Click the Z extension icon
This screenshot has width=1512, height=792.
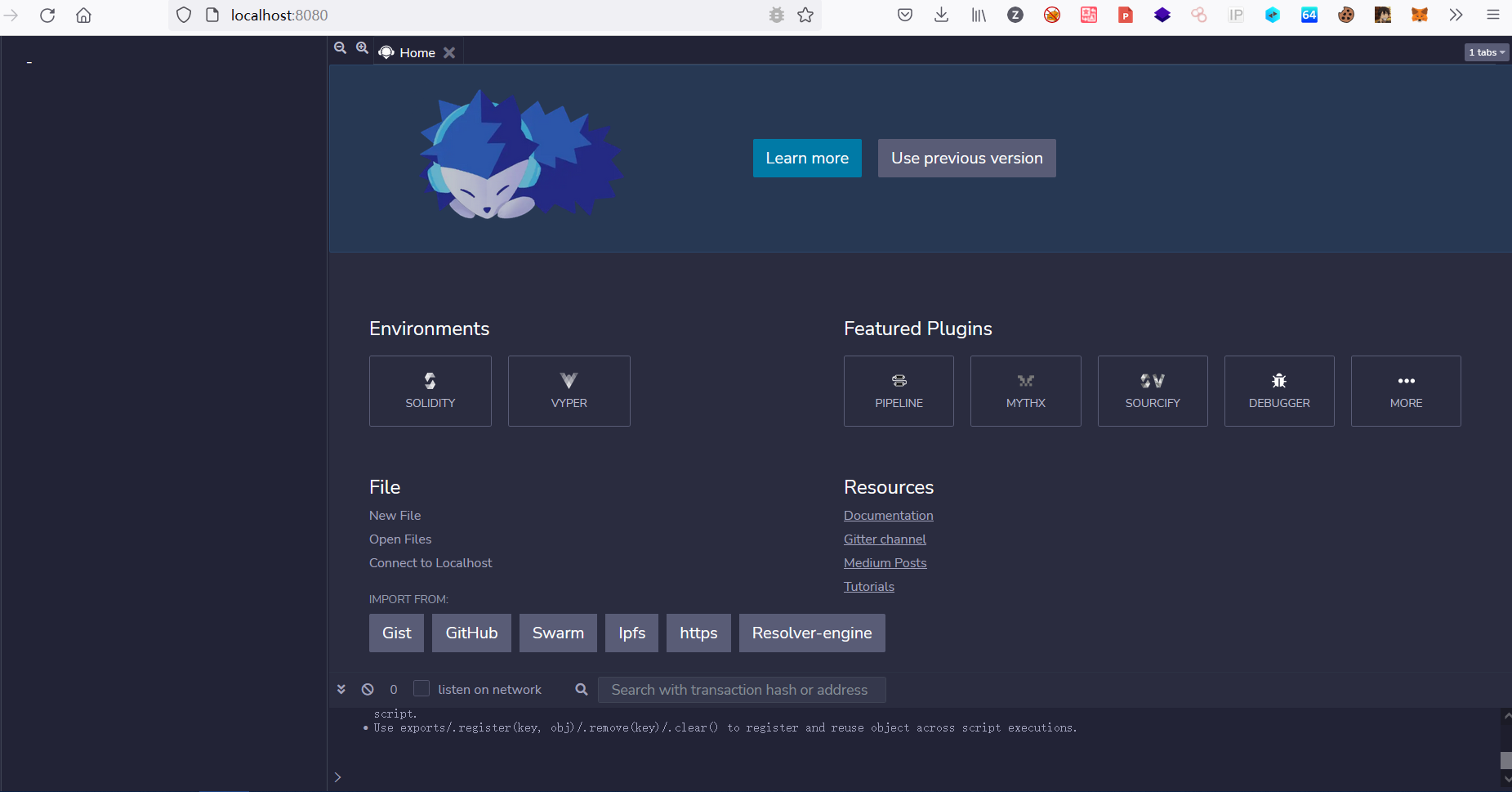tap(1015, 15)
